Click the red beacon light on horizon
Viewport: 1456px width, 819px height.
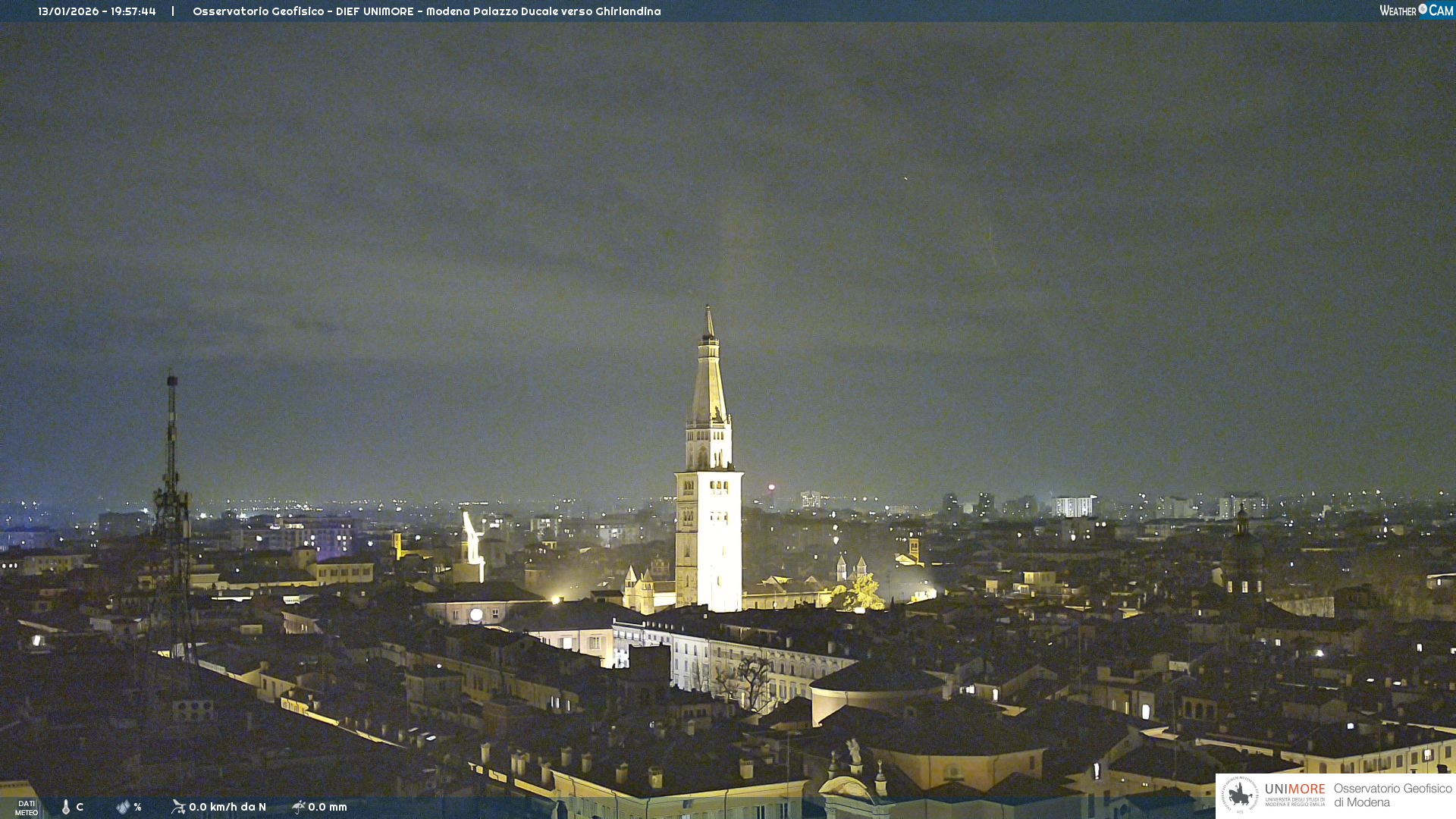[x=771, y=487]
